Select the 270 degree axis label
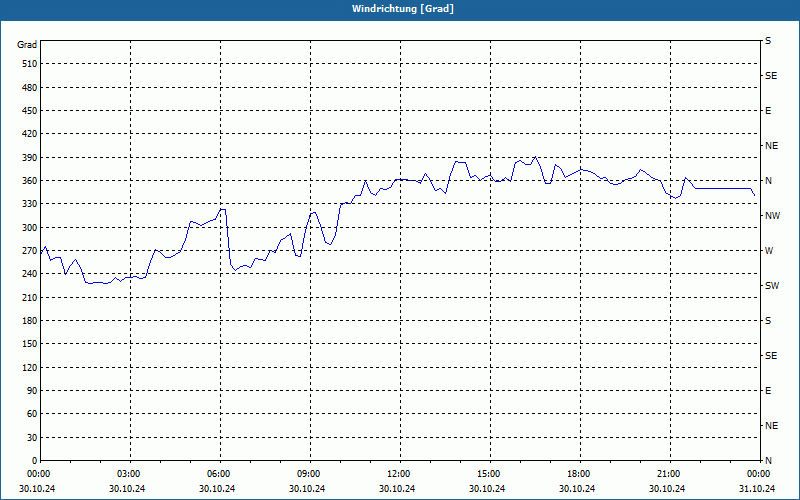The image size is (800, 500). pyautogui.click(x=30, y=251)
